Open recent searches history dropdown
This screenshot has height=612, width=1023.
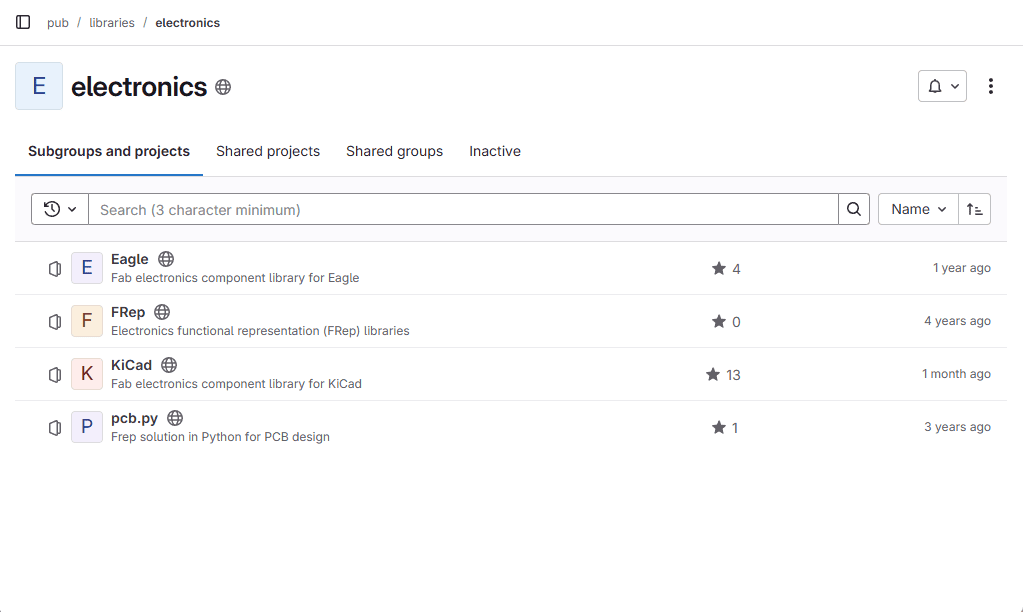pyautogui.click(x=60, y=209)
